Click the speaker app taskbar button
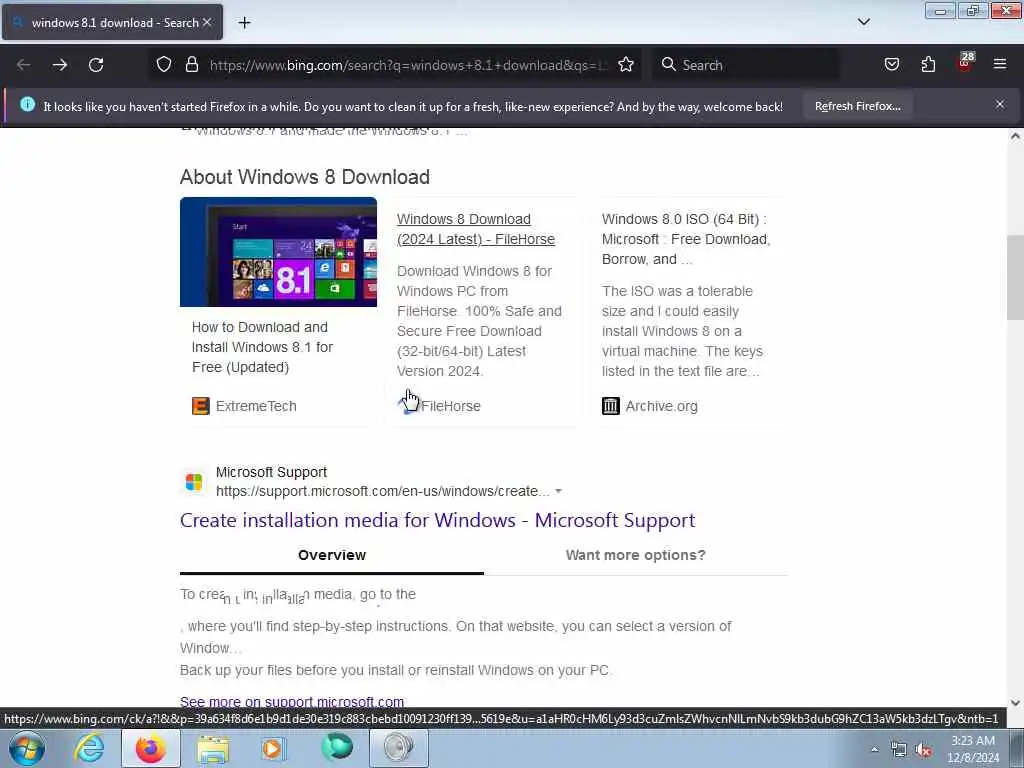This screenshot has width=1024, height=768. pyautogui.click(x=399, y=748)
